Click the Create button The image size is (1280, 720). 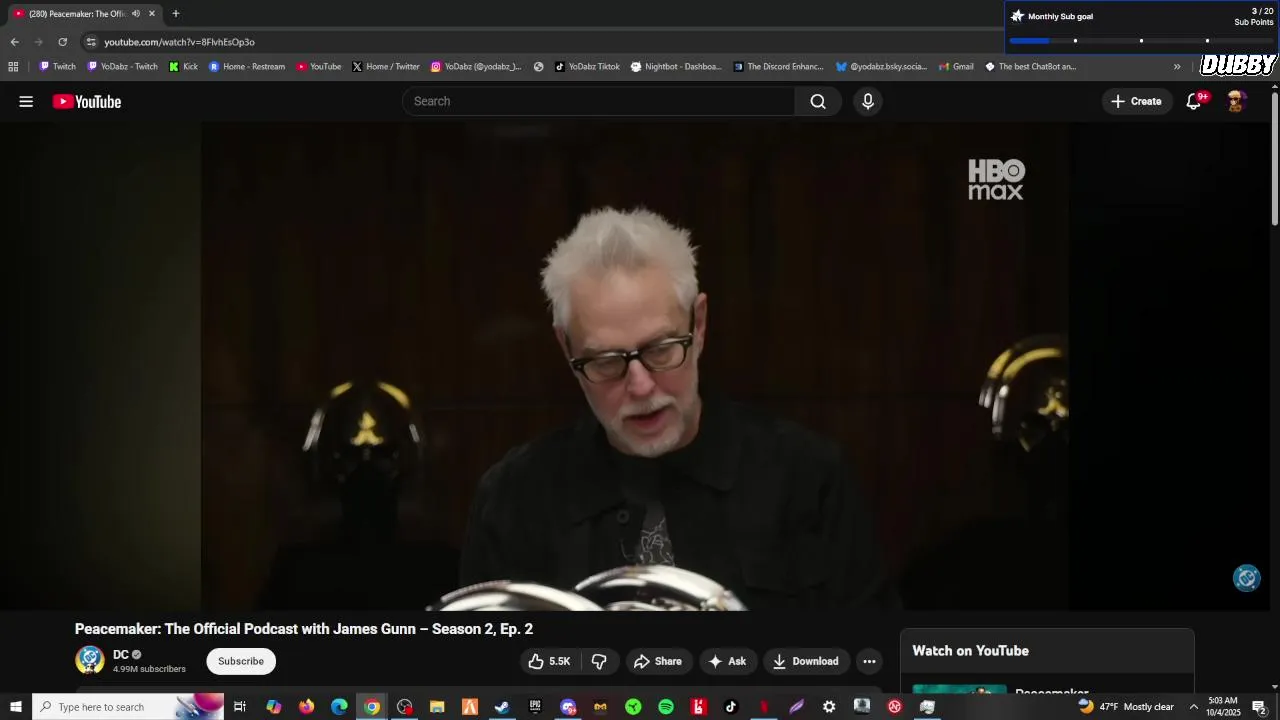pyautogui.click(x=1136, y=101)
